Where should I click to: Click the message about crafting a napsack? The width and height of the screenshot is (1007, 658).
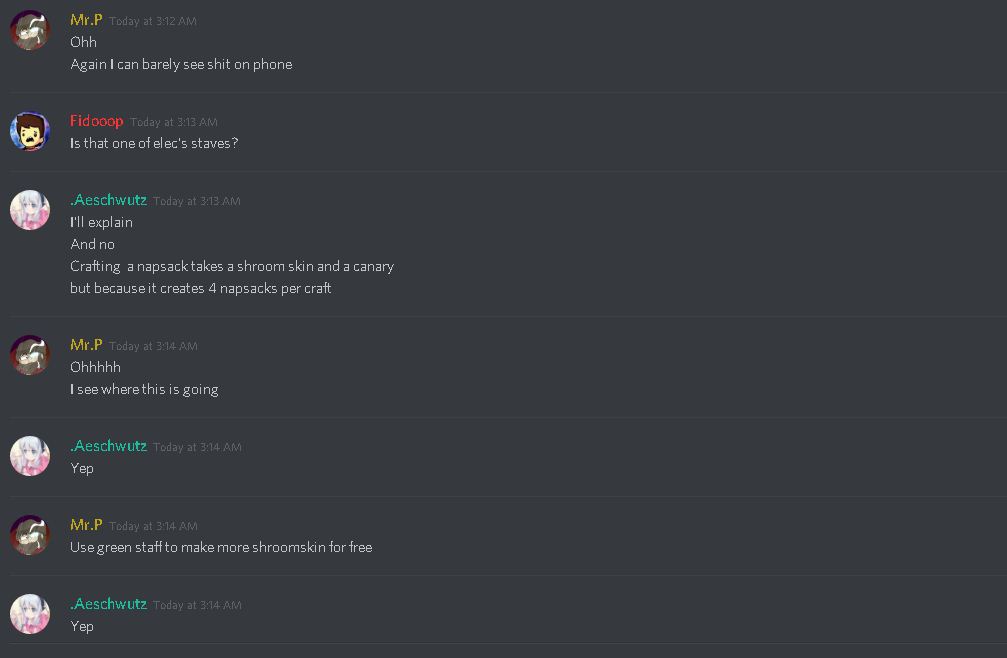[232, 266]
